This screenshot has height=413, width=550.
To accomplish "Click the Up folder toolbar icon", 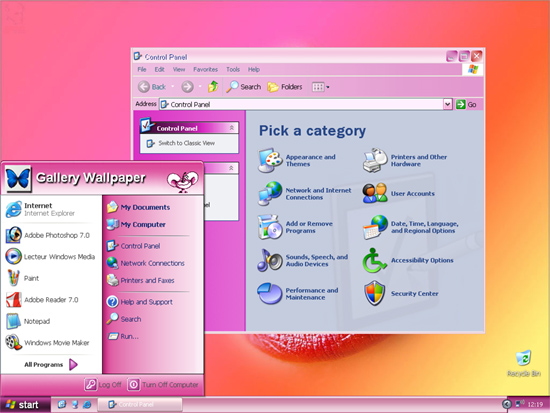I will pos(213,86).
